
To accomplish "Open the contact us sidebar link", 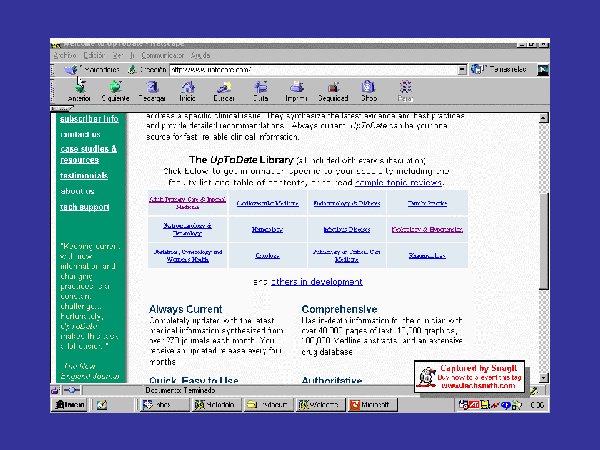I will 80,134.
